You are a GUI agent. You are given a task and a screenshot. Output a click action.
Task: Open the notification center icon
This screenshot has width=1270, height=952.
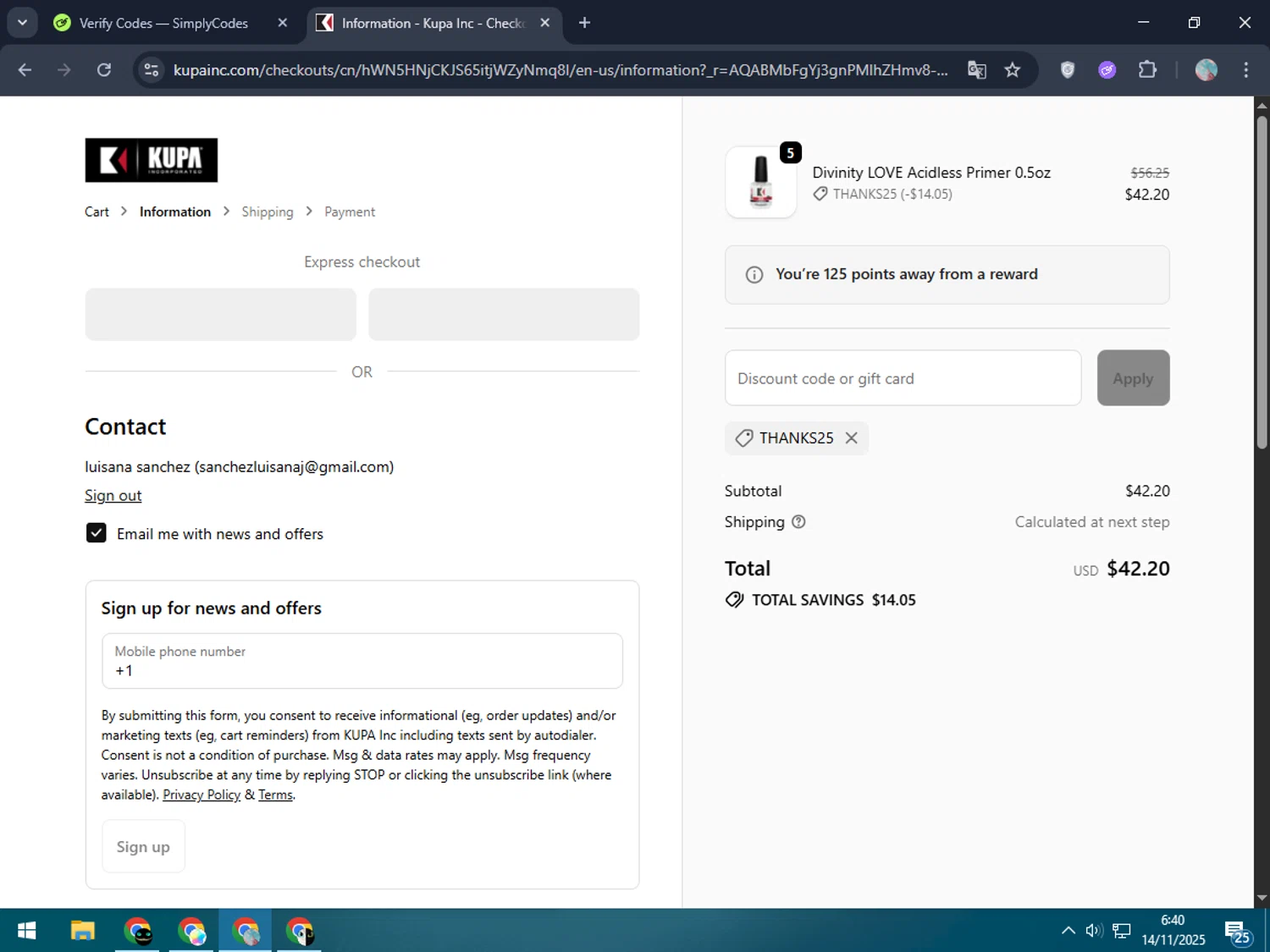tap(1237, 932)
